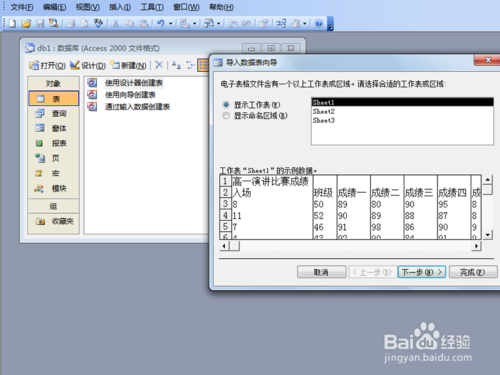Open the 工具(T) menu
The width and height of the screenshot is (500, 375).
coord(152,7)
